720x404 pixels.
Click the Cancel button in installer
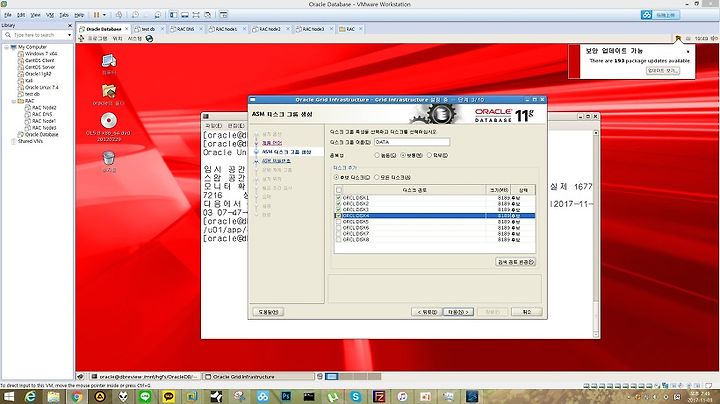click(x=527, y=312)
